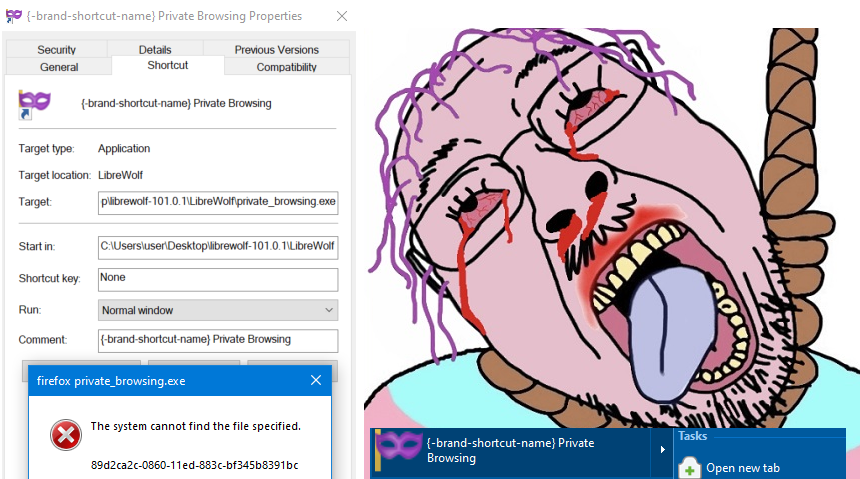Close the firefox private_browsing.exe error dialog
Image resolution: width=860 pixels, height=479 pixels.
pos(316,380)
